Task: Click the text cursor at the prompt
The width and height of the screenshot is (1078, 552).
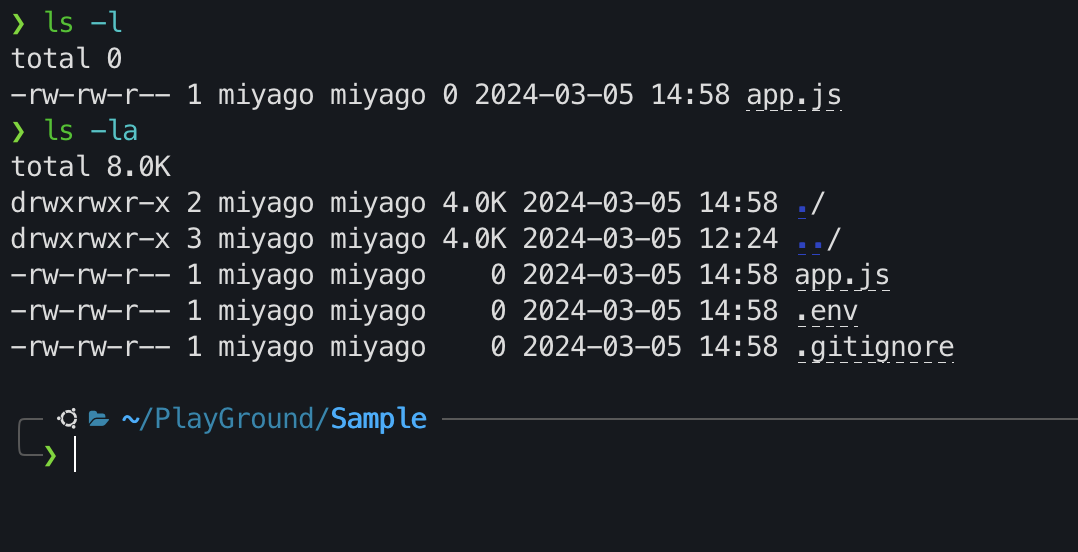Action: (75, 455)
